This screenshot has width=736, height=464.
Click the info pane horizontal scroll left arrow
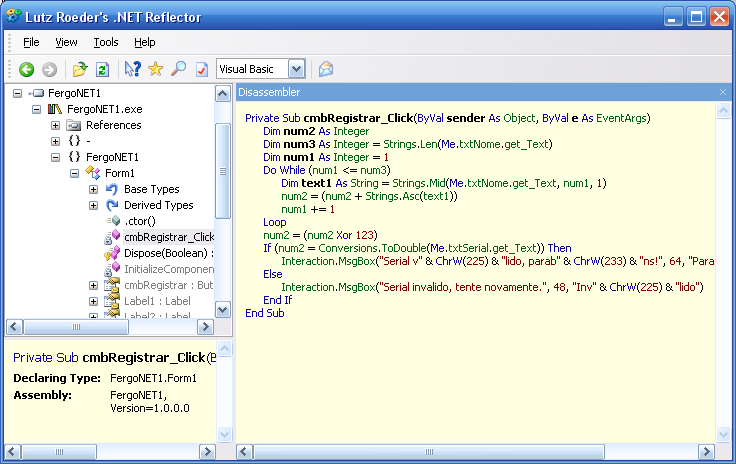(x=13, y=452)
